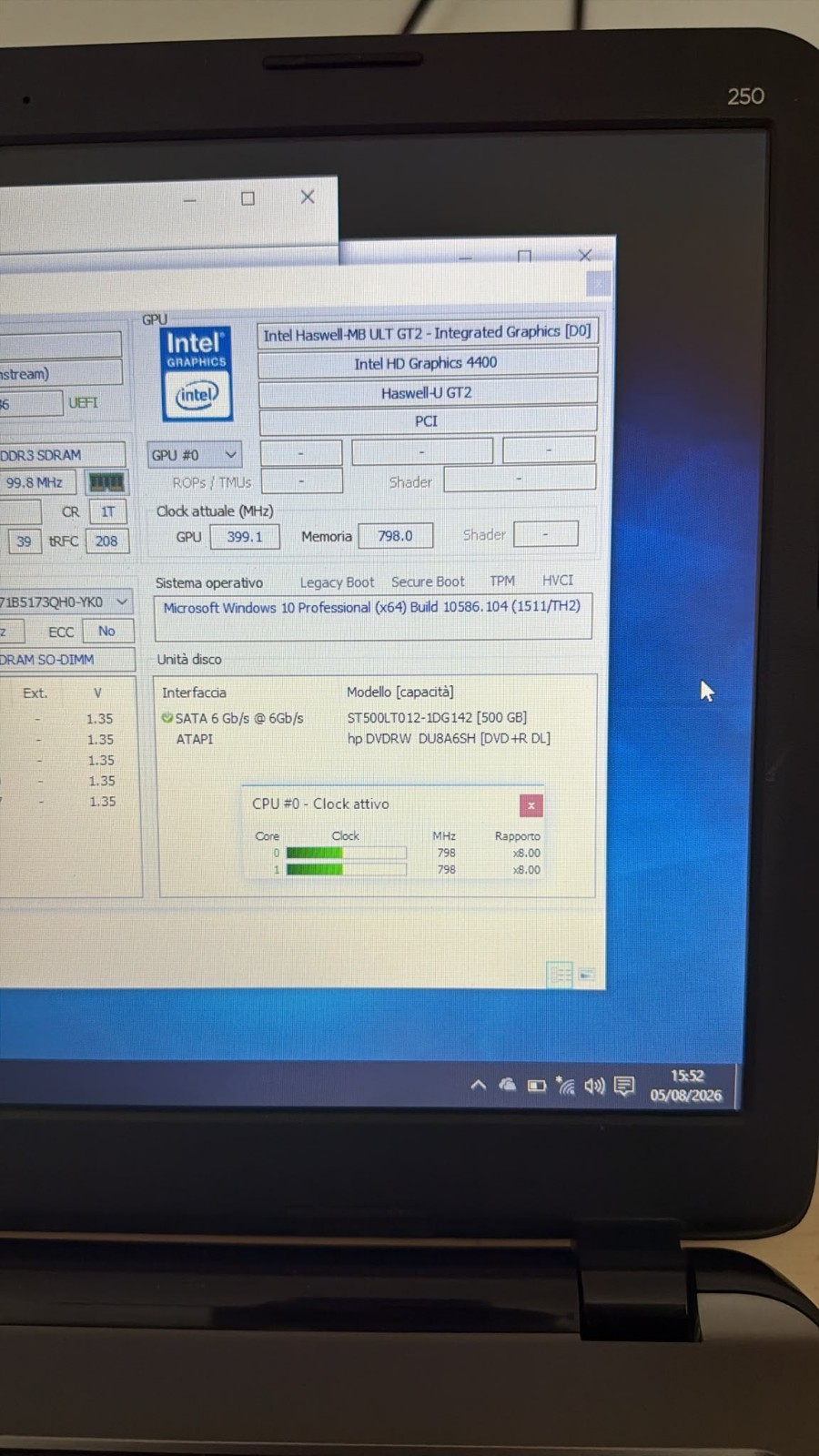Click the UEFI indicator
The height and width of the screenshot is (1456, 819).
pyautogui.click(x=83, y=402)
